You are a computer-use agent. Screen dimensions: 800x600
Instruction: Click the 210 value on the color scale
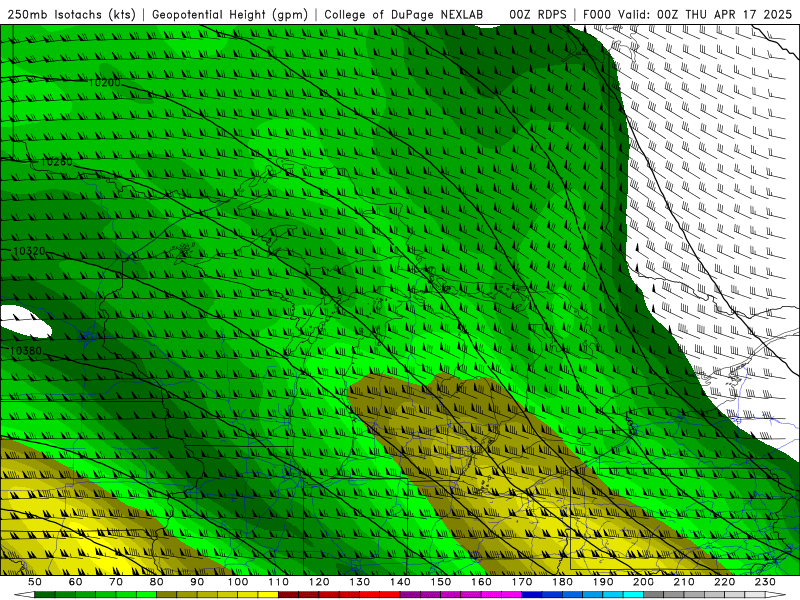point(684,582)
